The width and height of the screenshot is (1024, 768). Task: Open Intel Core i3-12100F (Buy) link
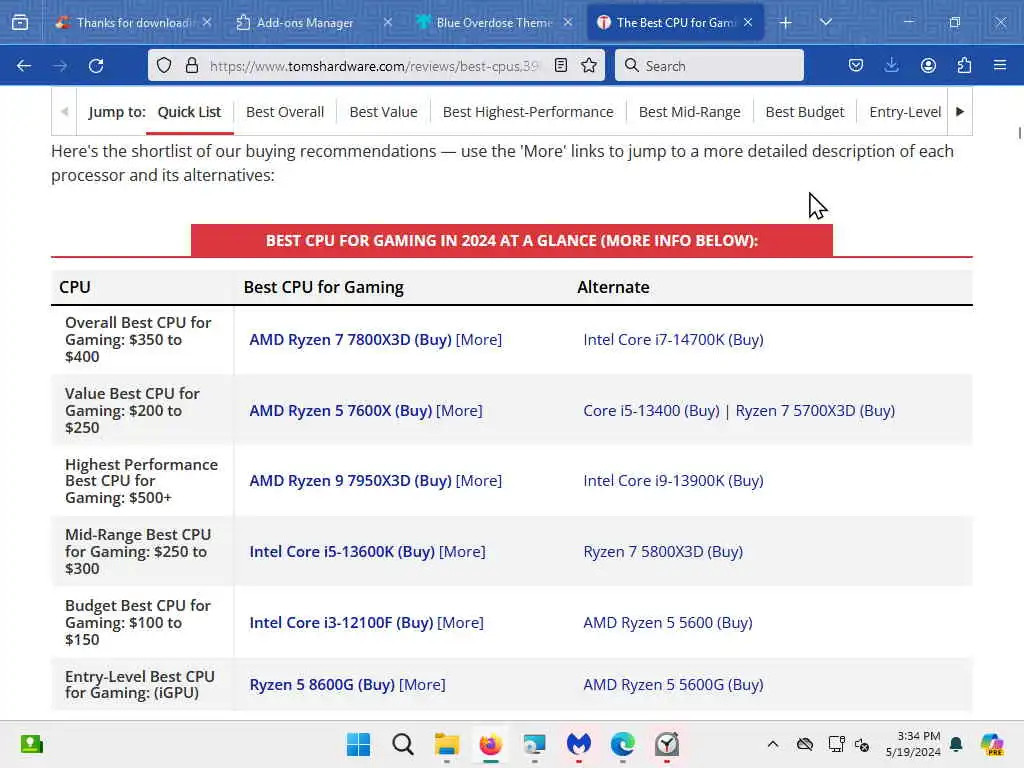pyautogui.click(x=341, y=623)
